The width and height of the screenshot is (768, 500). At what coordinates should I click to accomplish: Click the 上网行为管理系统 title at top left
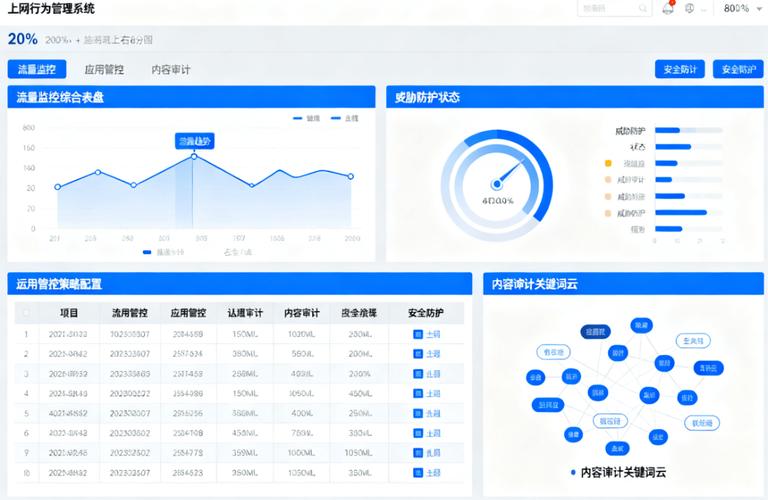(x=51, y=8)
